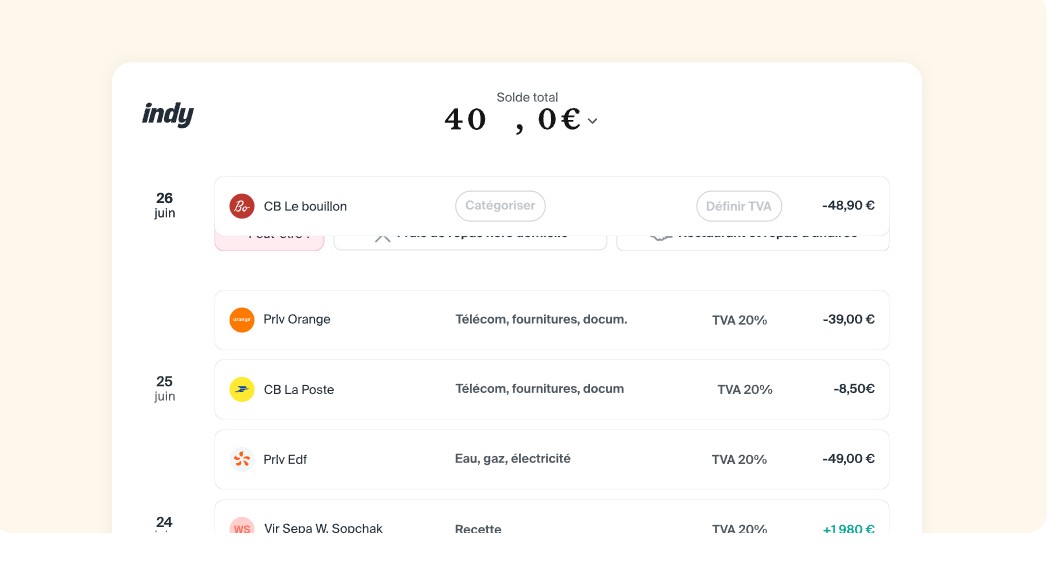Click the Orange merchant logo
The image size is (1052, 581).
(242, 320)
